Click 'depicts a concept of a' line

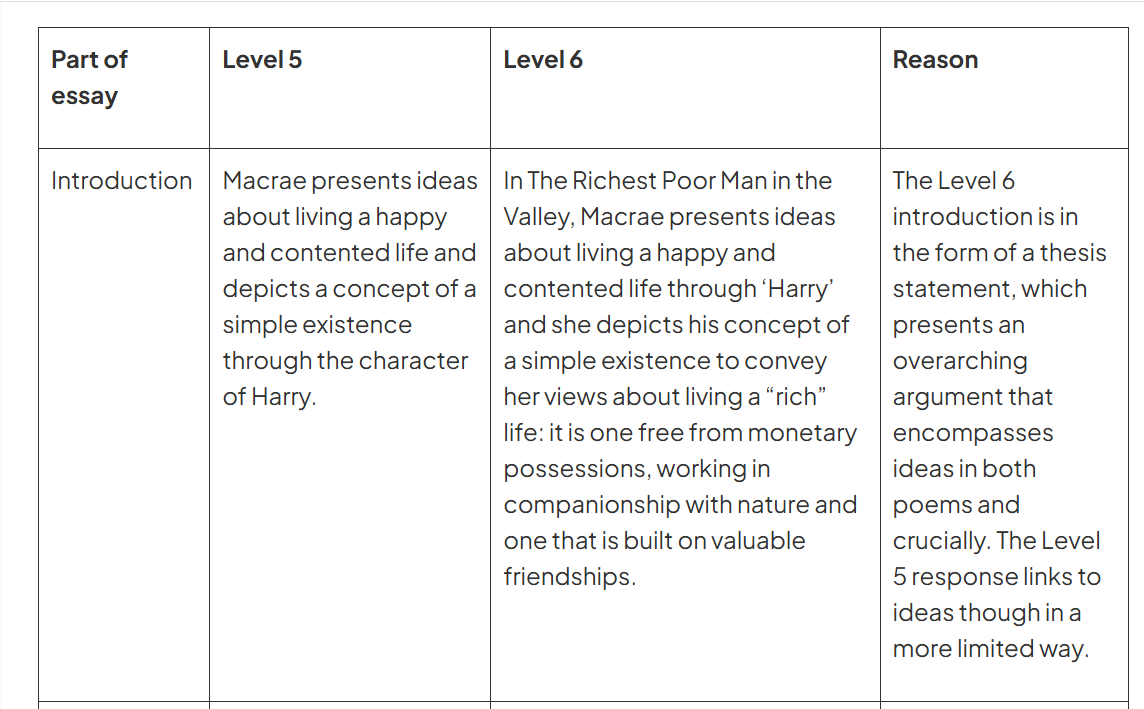349,289
